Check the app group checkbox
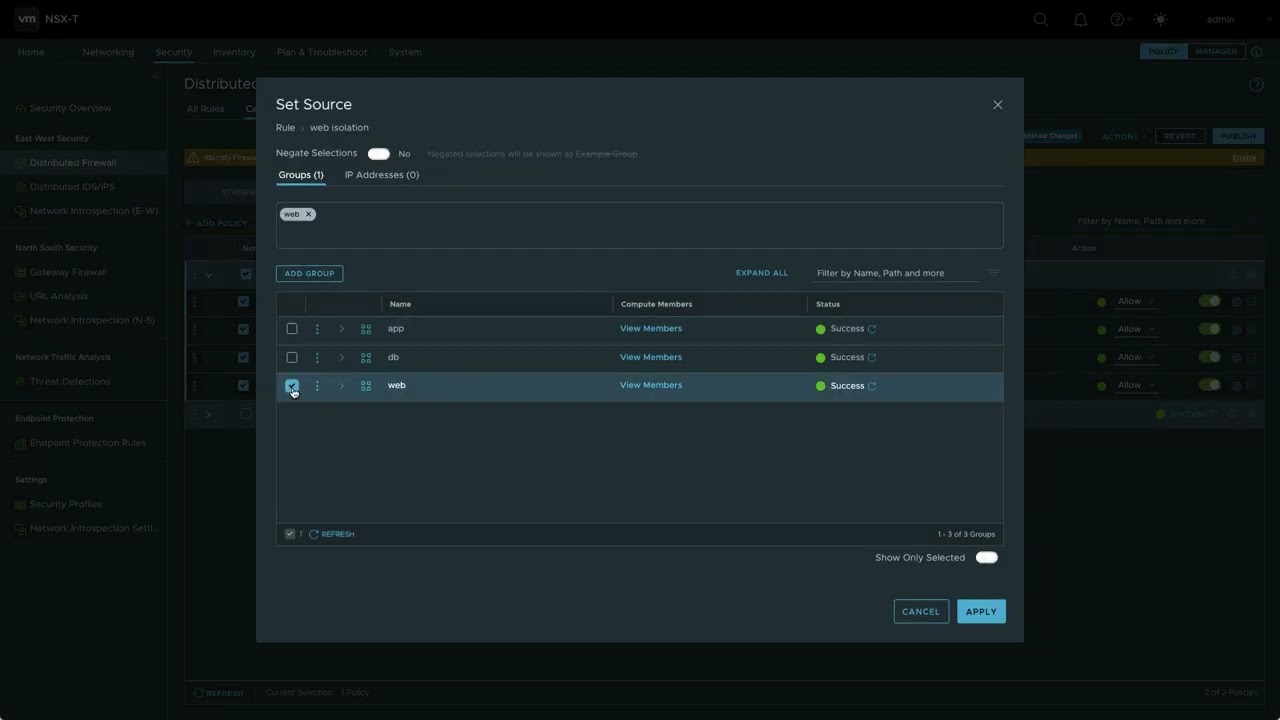1280x720 pixels. 292,329
